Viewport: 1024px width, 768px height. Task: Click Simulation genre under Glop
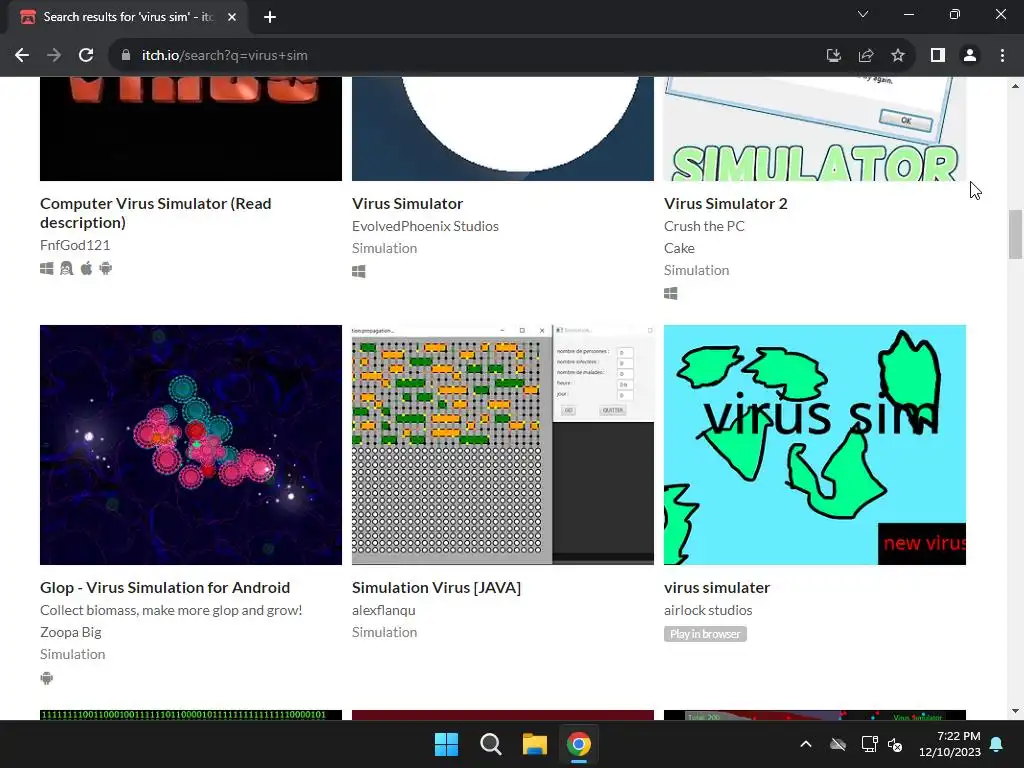click(x=72, y=654)
